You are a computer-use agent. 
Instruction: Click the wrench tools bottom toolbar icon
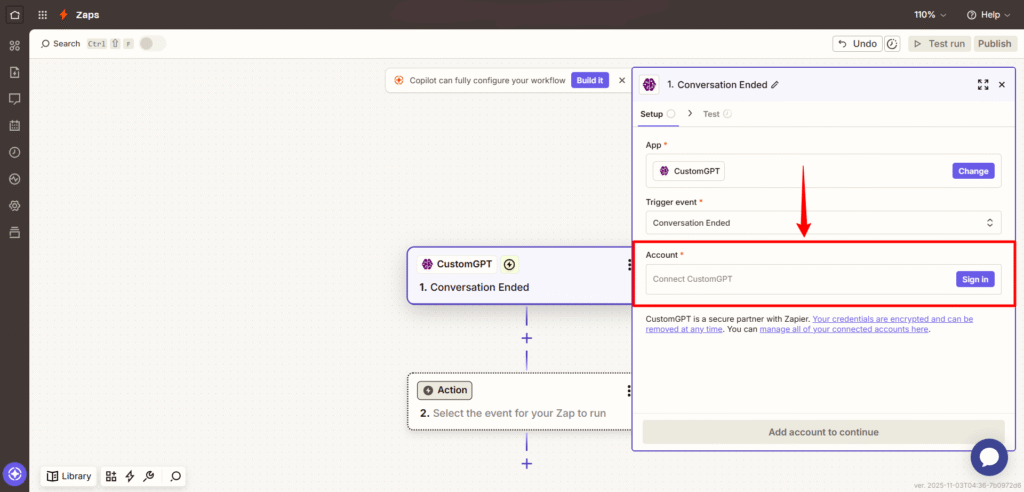click(148, 476)
